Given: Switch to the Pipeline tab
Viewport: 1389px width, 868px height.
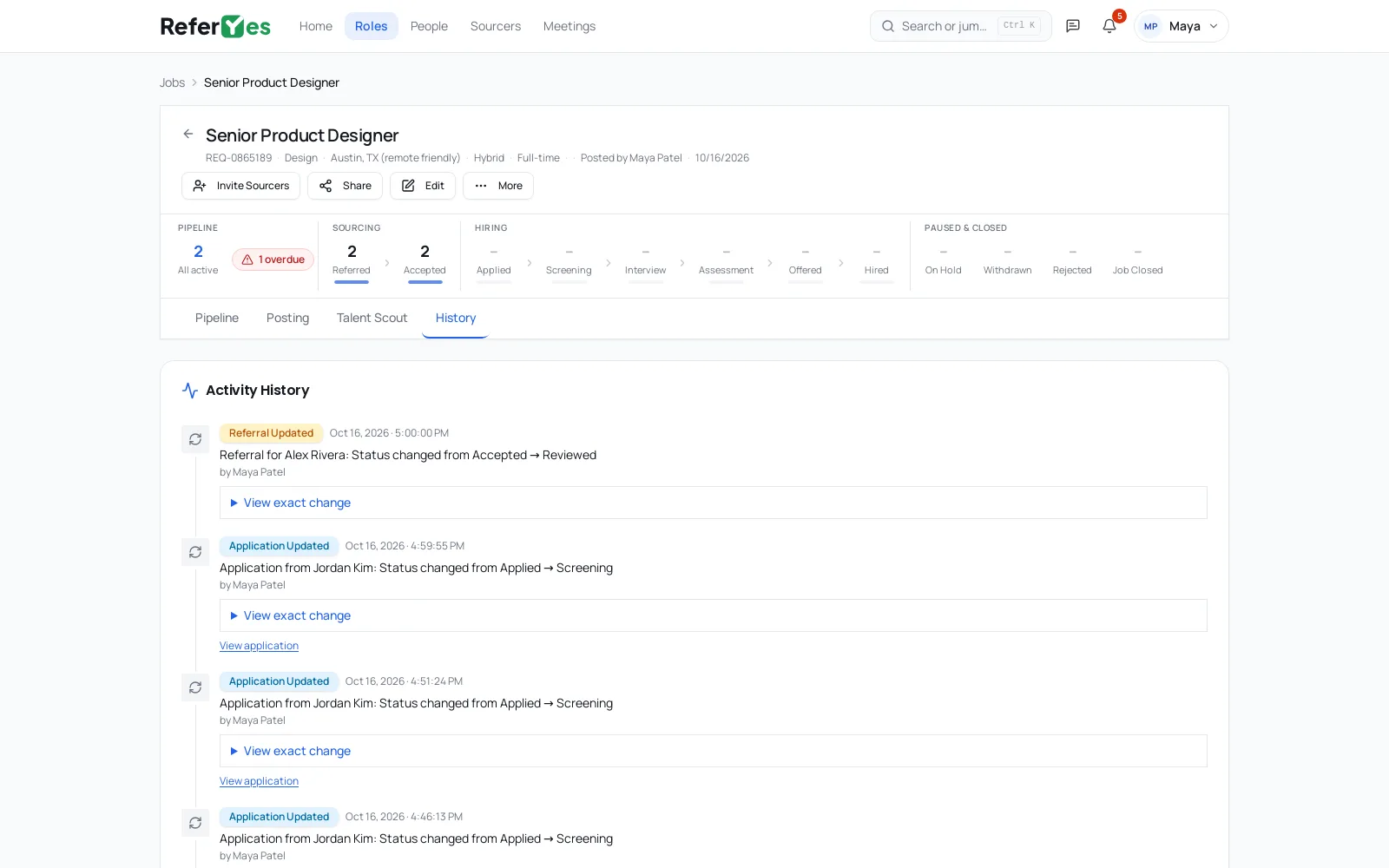Looking at the screenshot, I should point(217,318).
